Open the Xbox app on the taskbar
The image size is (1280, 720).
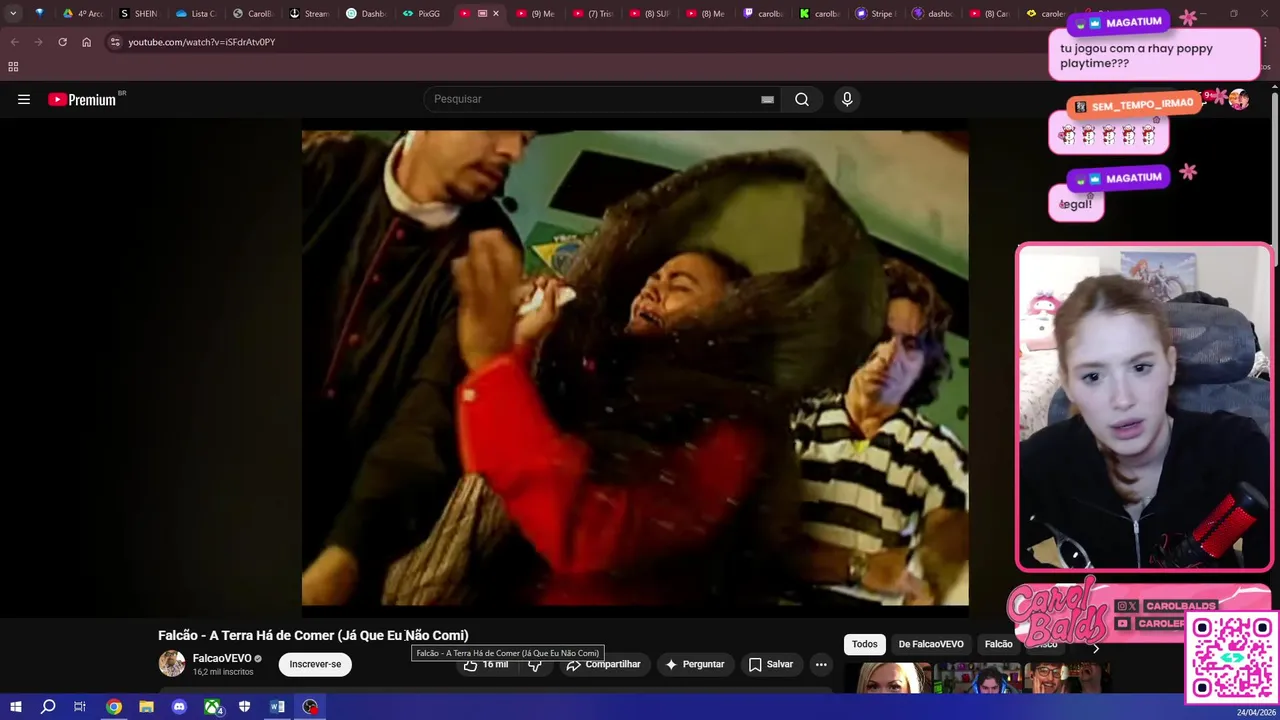pos(212,707)
